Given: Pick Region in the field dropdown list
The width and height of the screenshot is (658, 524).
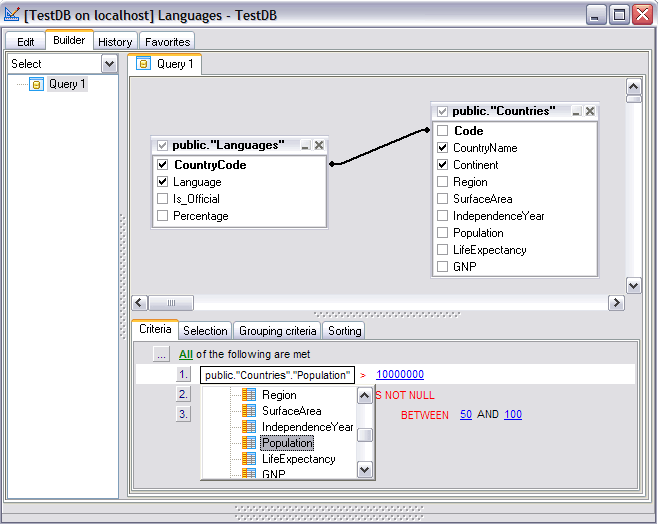Looking at the screenshot, I should [x=279, y=395].
